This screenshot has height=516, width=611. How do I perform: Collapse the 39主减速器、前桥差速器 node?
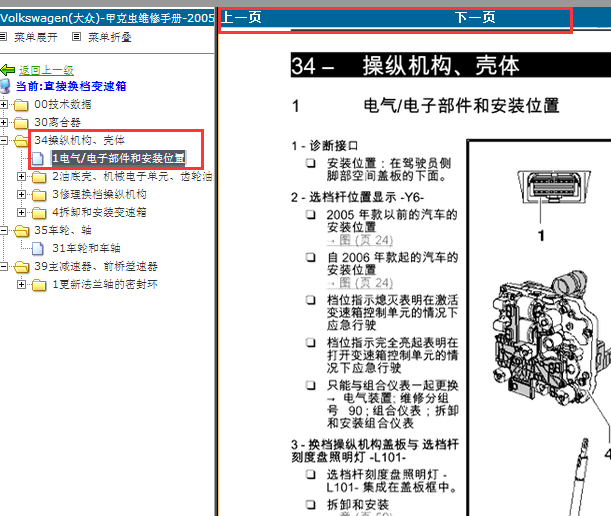tap(4, 267)
